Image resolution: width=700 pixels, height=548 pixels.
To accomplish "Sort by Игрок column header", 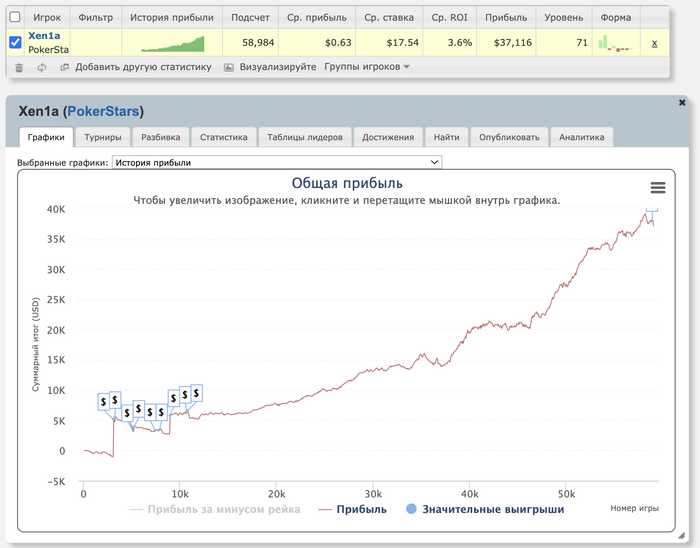I will 47,17.
